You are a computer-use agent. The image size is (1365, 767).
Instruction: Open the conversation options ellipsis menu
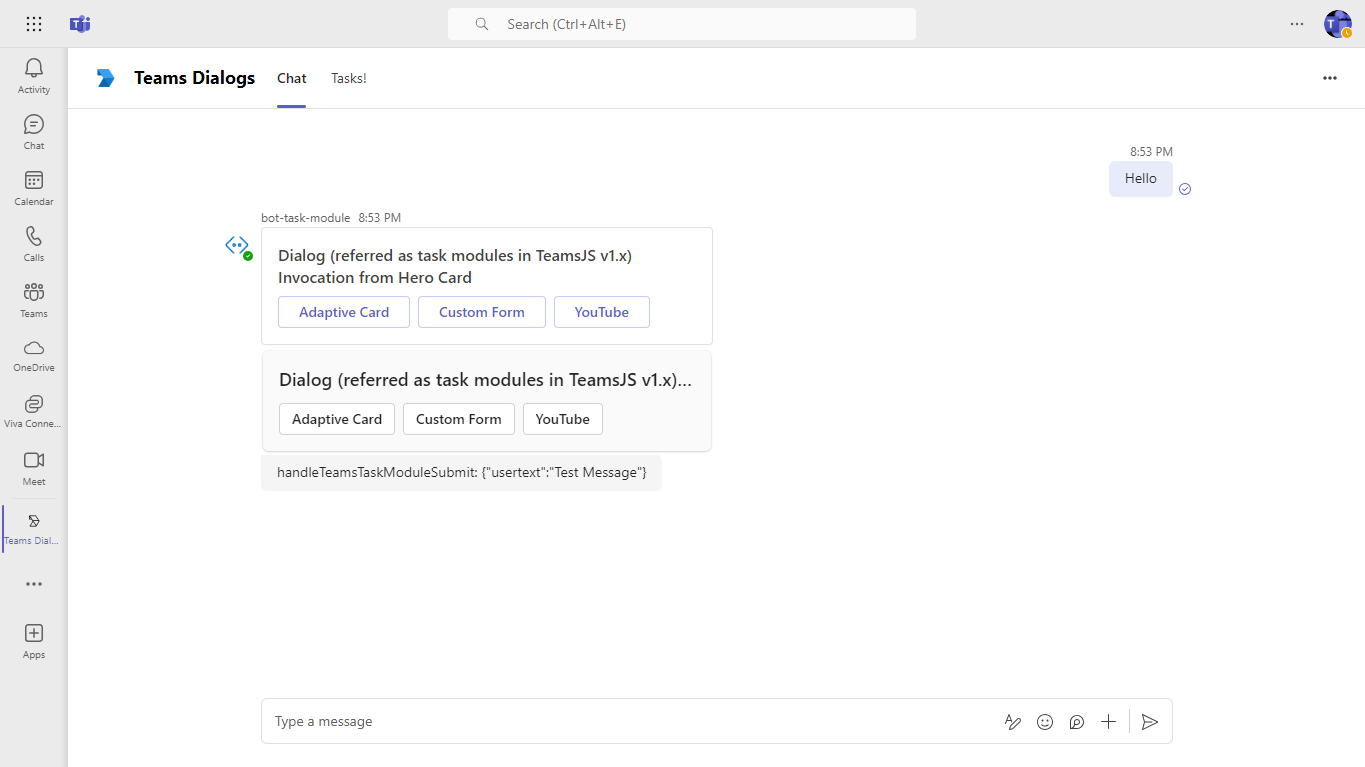tap(1329, 77)
